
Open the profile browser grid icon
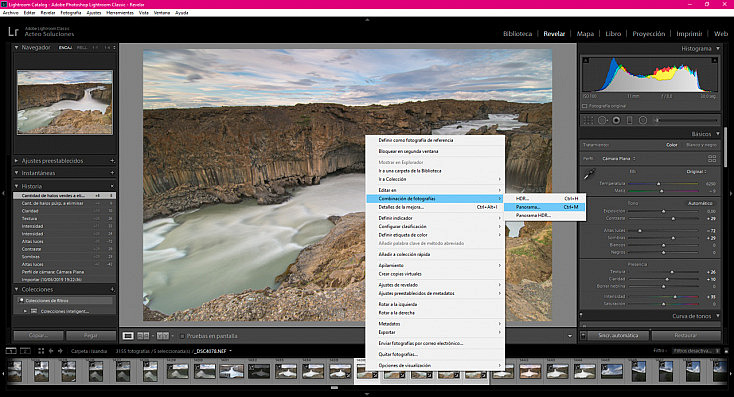click(x=712, y=159)
